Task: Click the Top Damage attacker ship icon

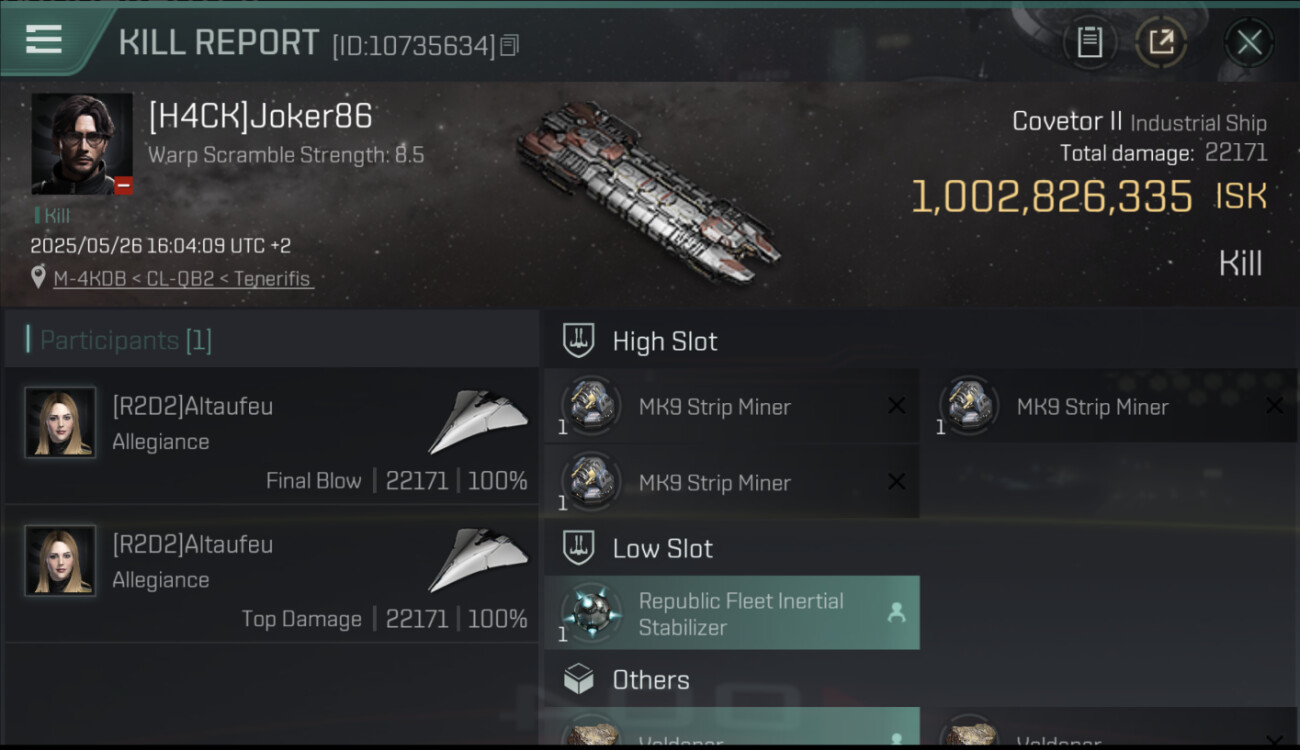Action: coord(478,560)
